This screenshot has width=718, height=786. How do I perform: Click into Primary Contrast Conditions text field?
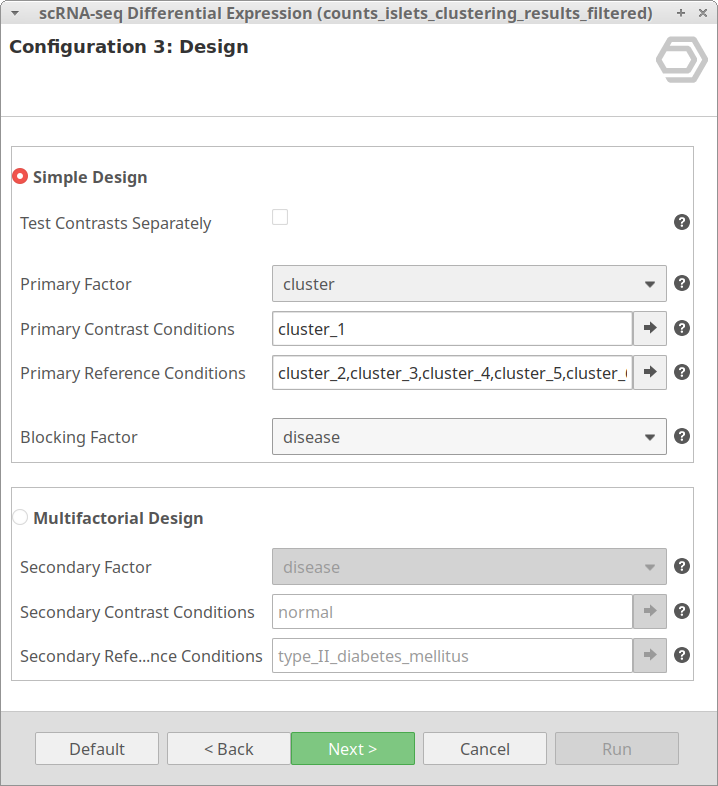(x=452, y=328)
